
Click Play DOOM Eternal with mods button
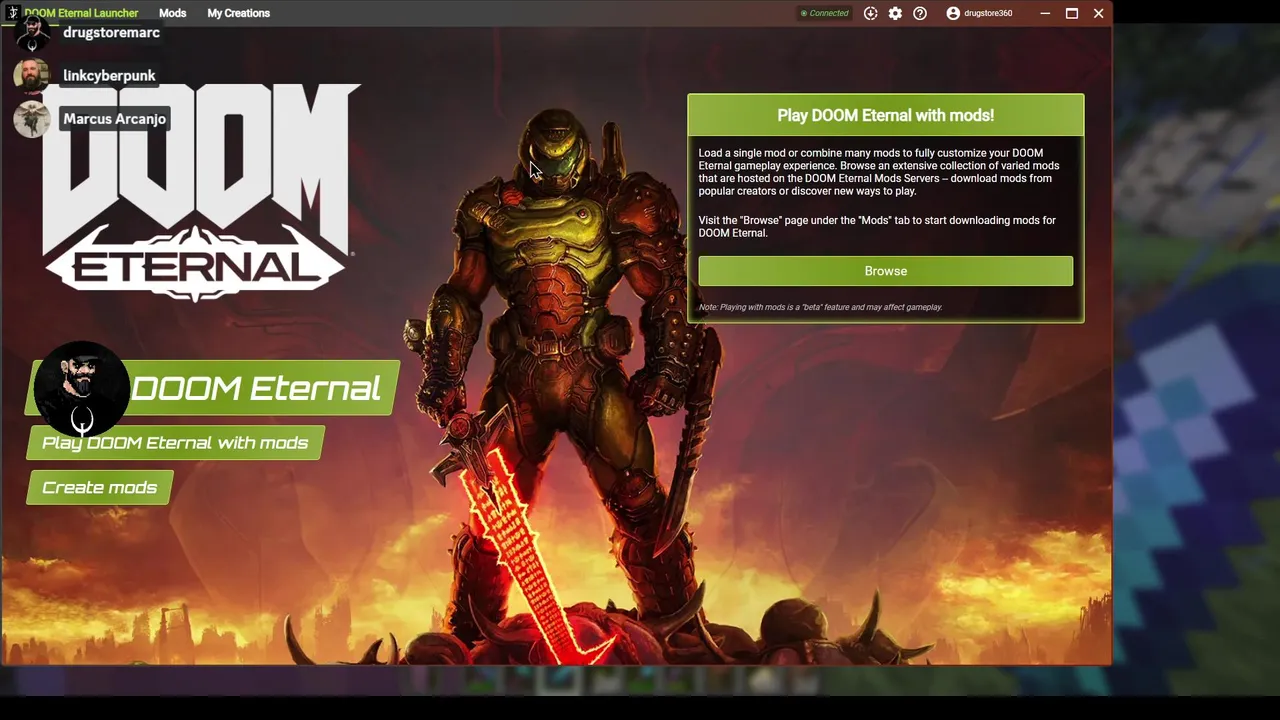175,443
